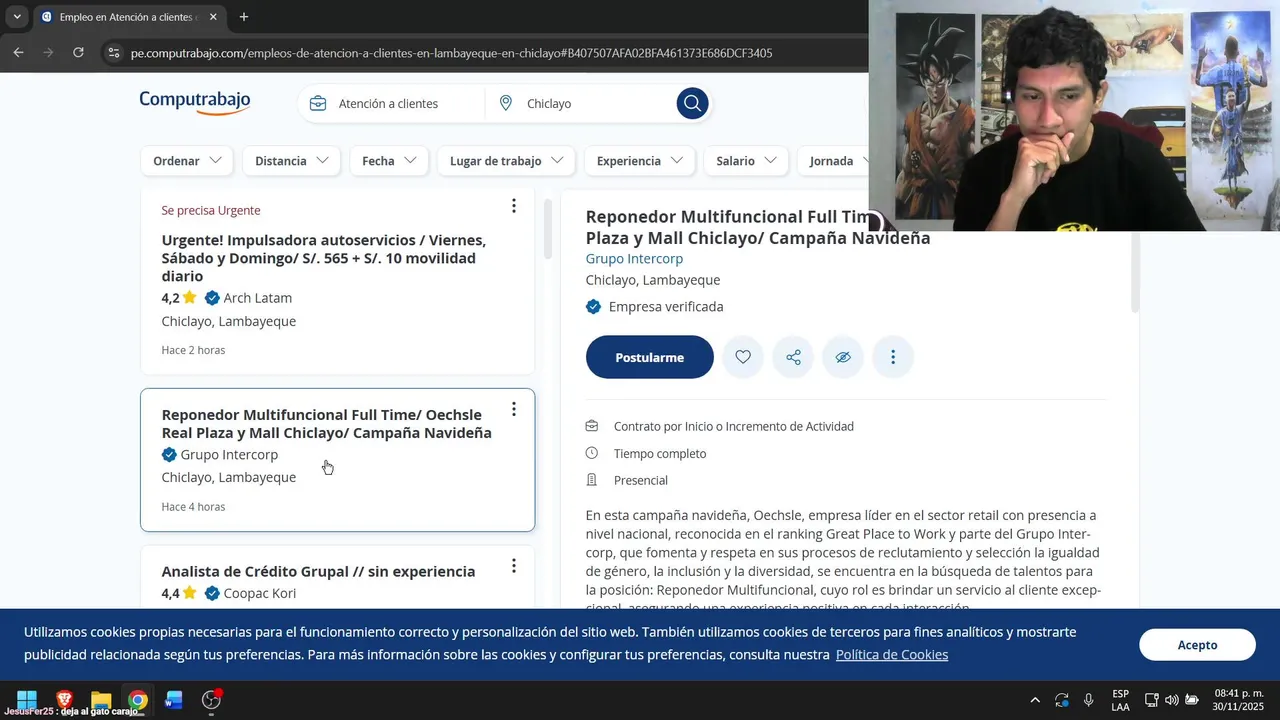Close the Empleo en Atención a clientes tab
This screenshot has height=720, width=1280.
[x=213, y=17]
